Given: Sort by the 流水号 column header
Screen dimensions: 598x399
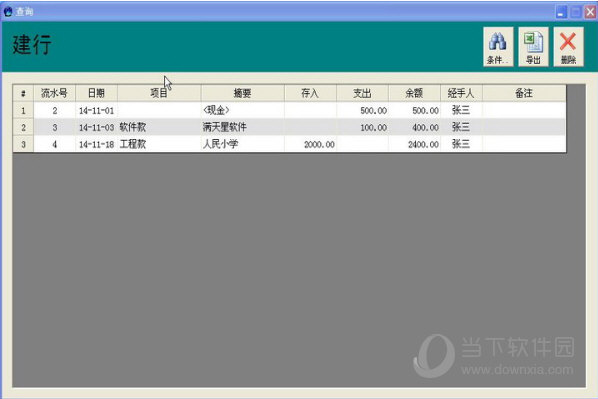Looking at the screenshot, I should (55, 93).
